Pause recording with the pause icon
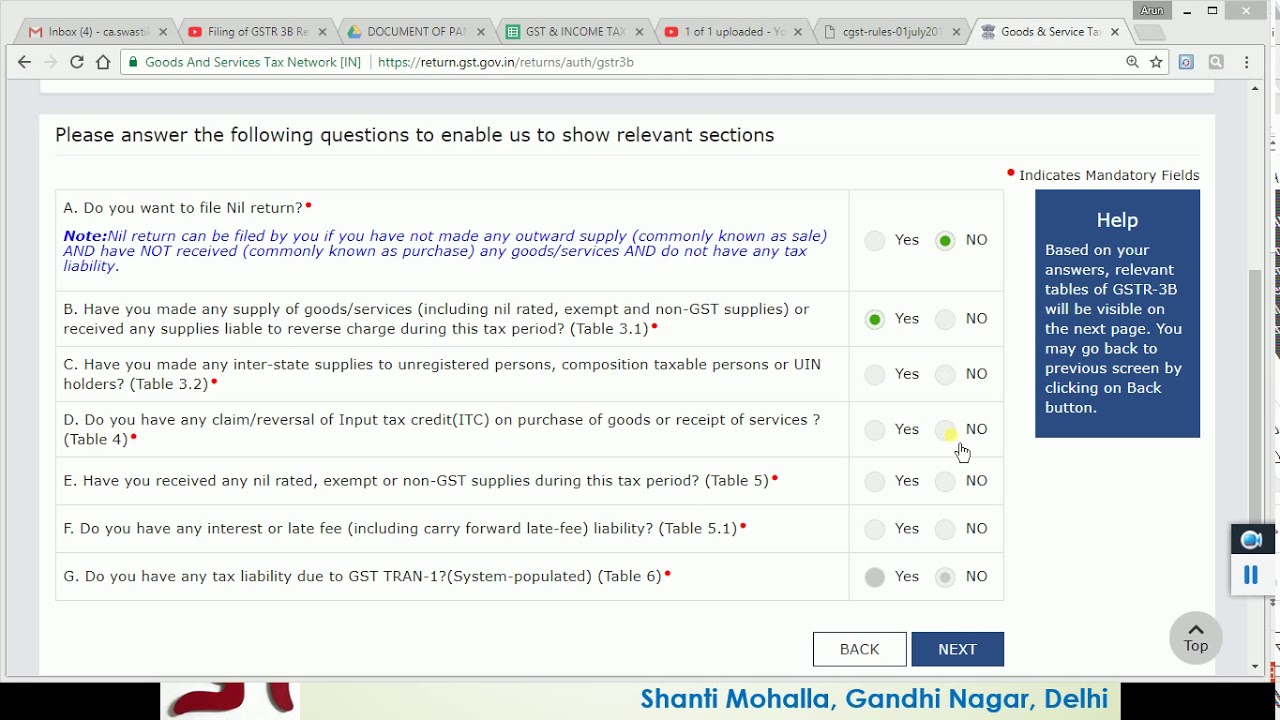 tap(1250, 575)
